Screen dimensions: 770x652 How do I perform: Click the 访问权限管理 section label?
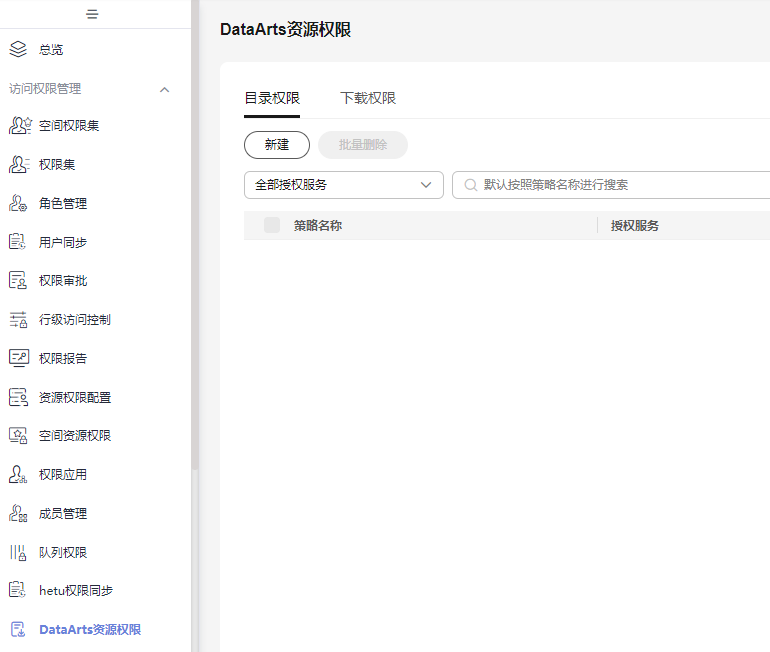(x=45, y=88)
